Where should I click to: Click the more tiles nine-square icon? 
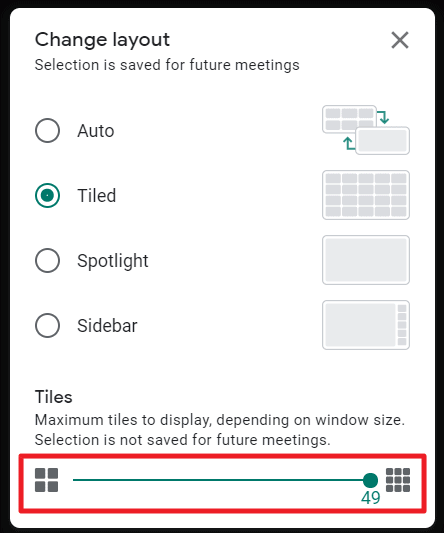(x=398, y=480)
